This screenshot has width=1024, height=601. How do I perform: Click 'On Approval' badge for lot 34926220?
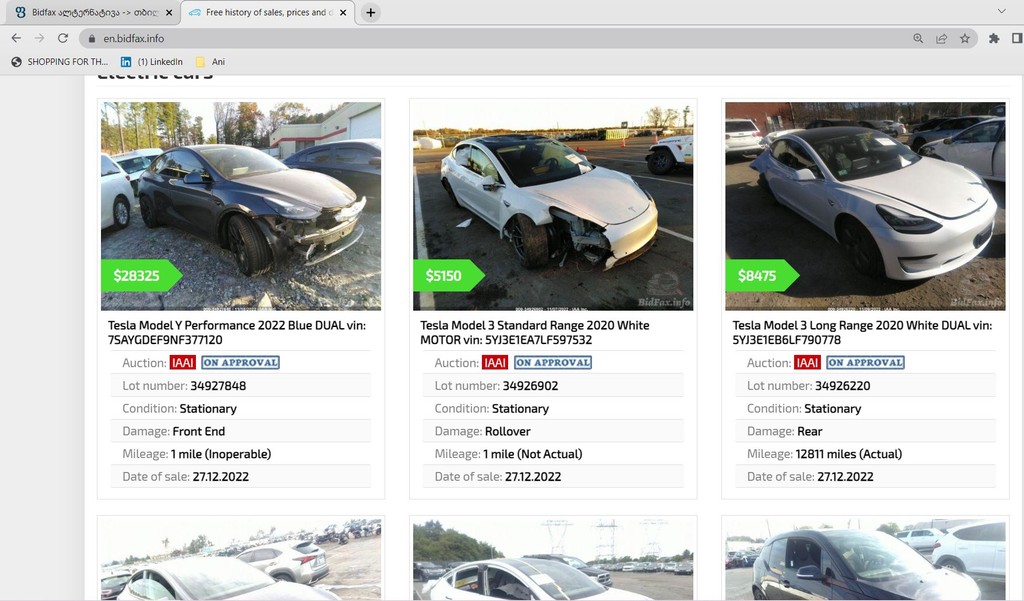[x=865, y=363]
